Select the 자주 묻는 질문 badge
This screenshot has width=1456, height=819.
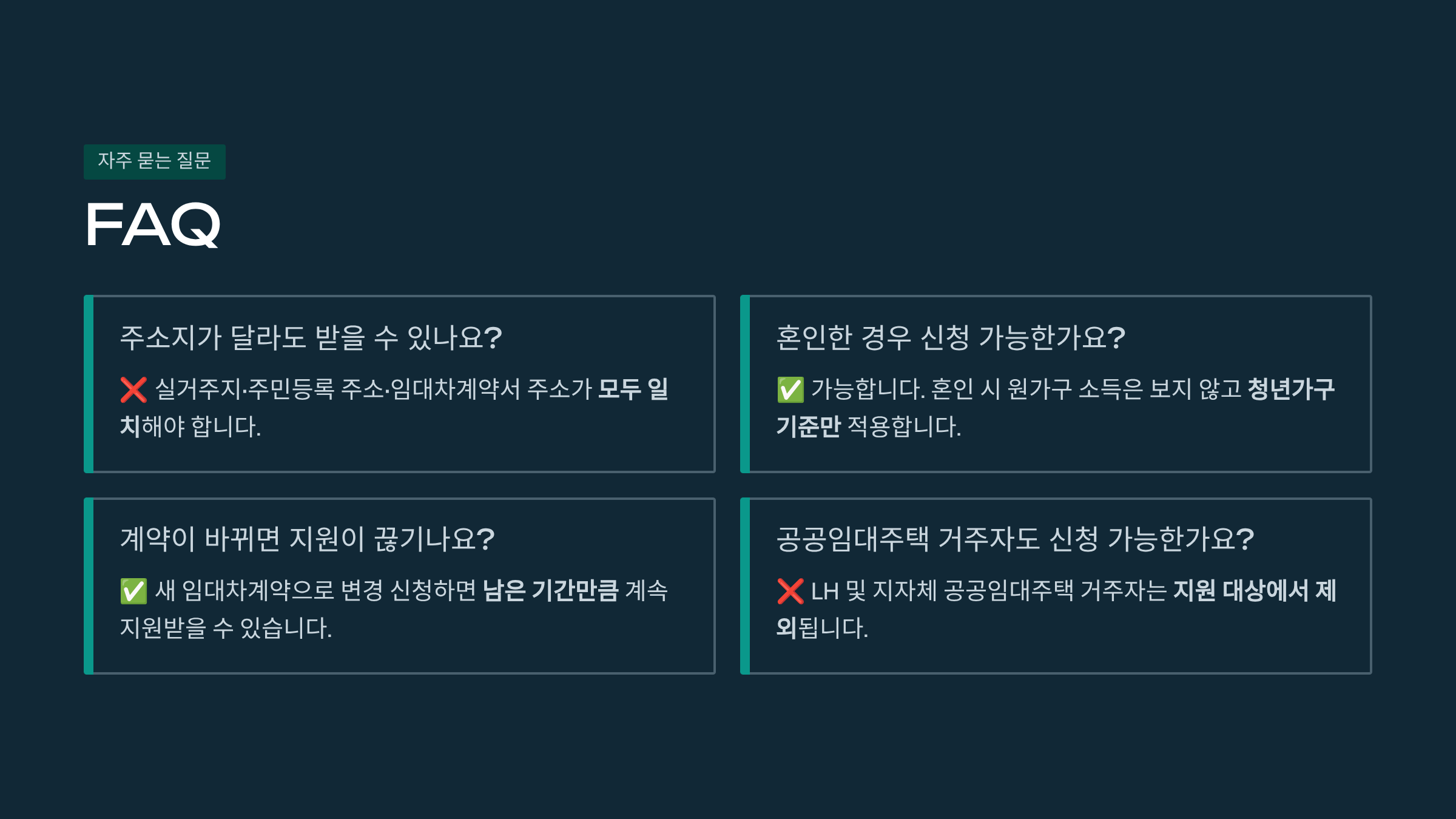[x=155, y=161]
